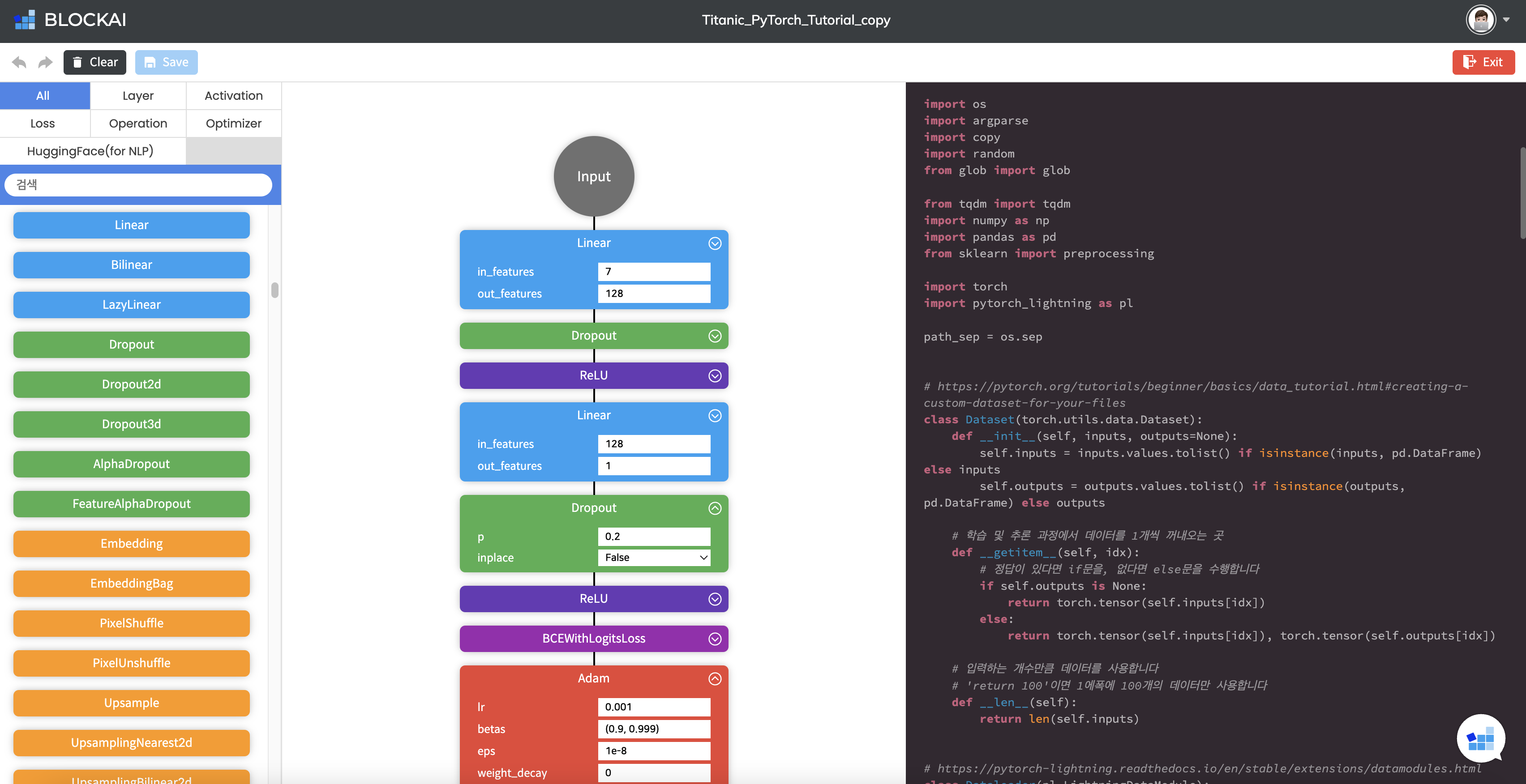This screenshot has width=1526, height=784.
Task: Click the block list scrollbar handle
Action: (x=275, y=290)
